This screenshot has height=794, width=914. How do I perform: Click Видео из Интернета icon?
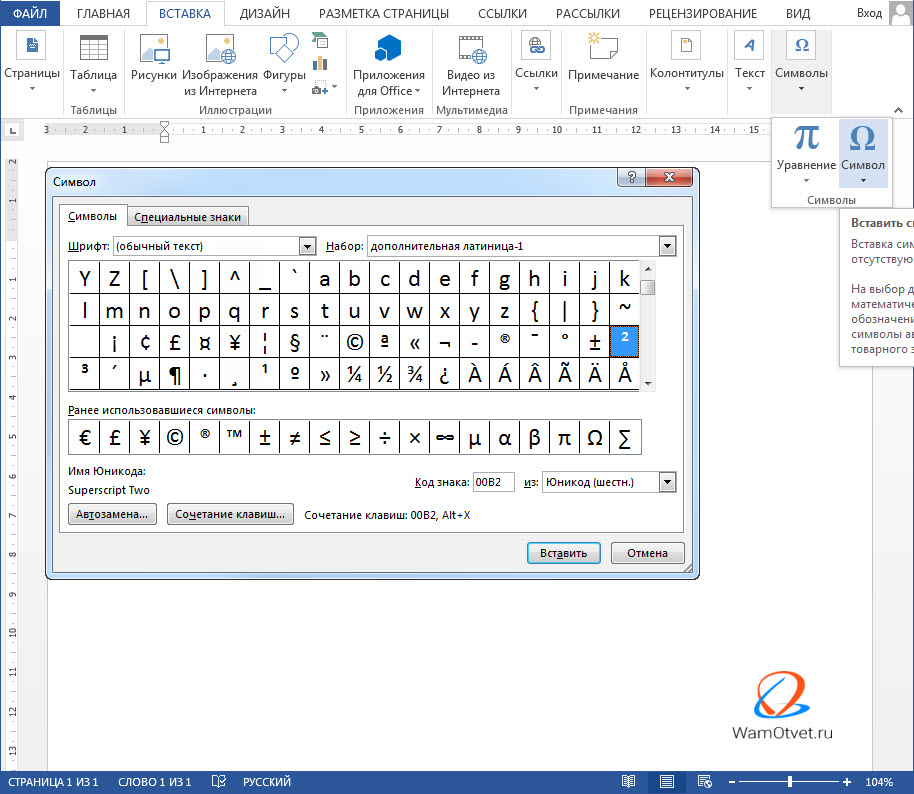tap(471, 49)
